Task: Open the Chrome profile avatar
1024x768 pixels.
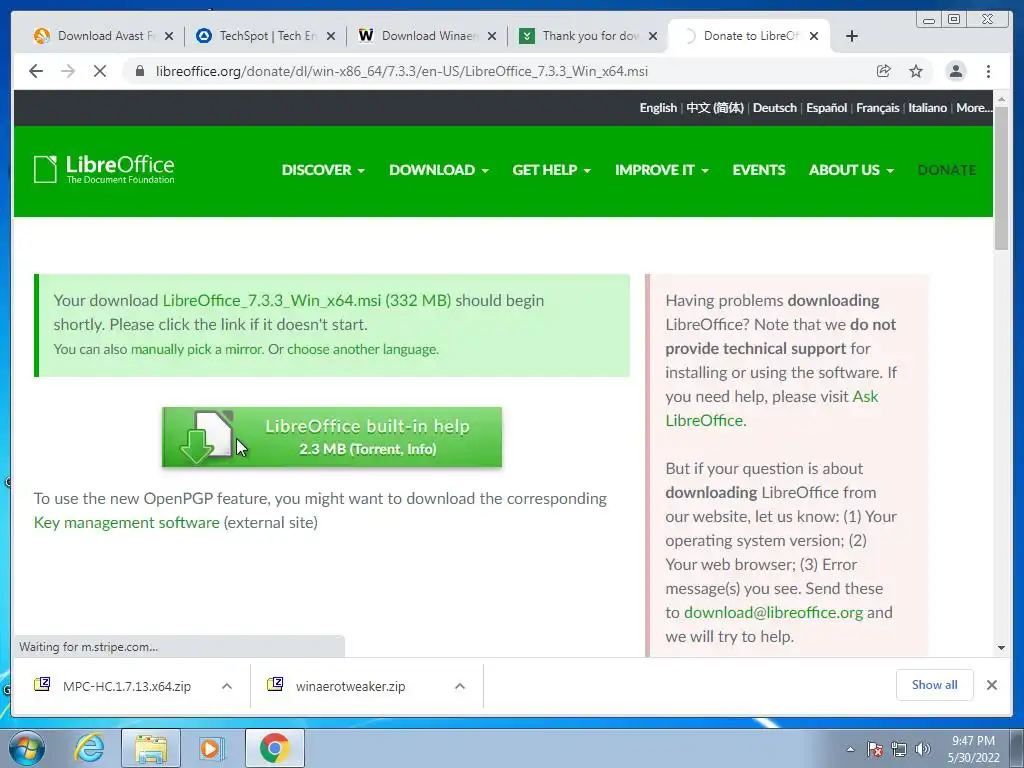Action: [x=956, y=71]
